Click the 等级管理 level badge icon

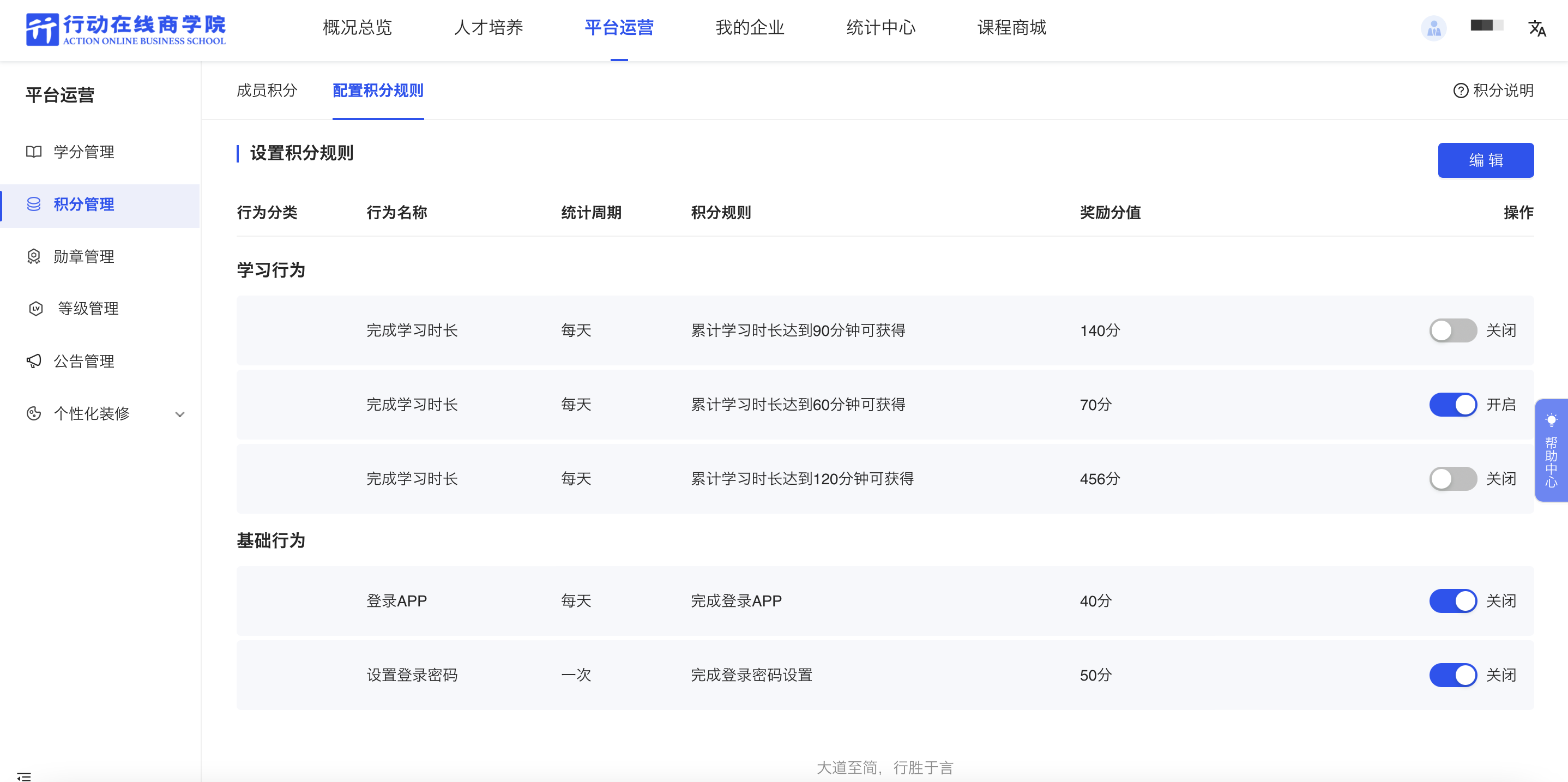[x=36, y=308]
